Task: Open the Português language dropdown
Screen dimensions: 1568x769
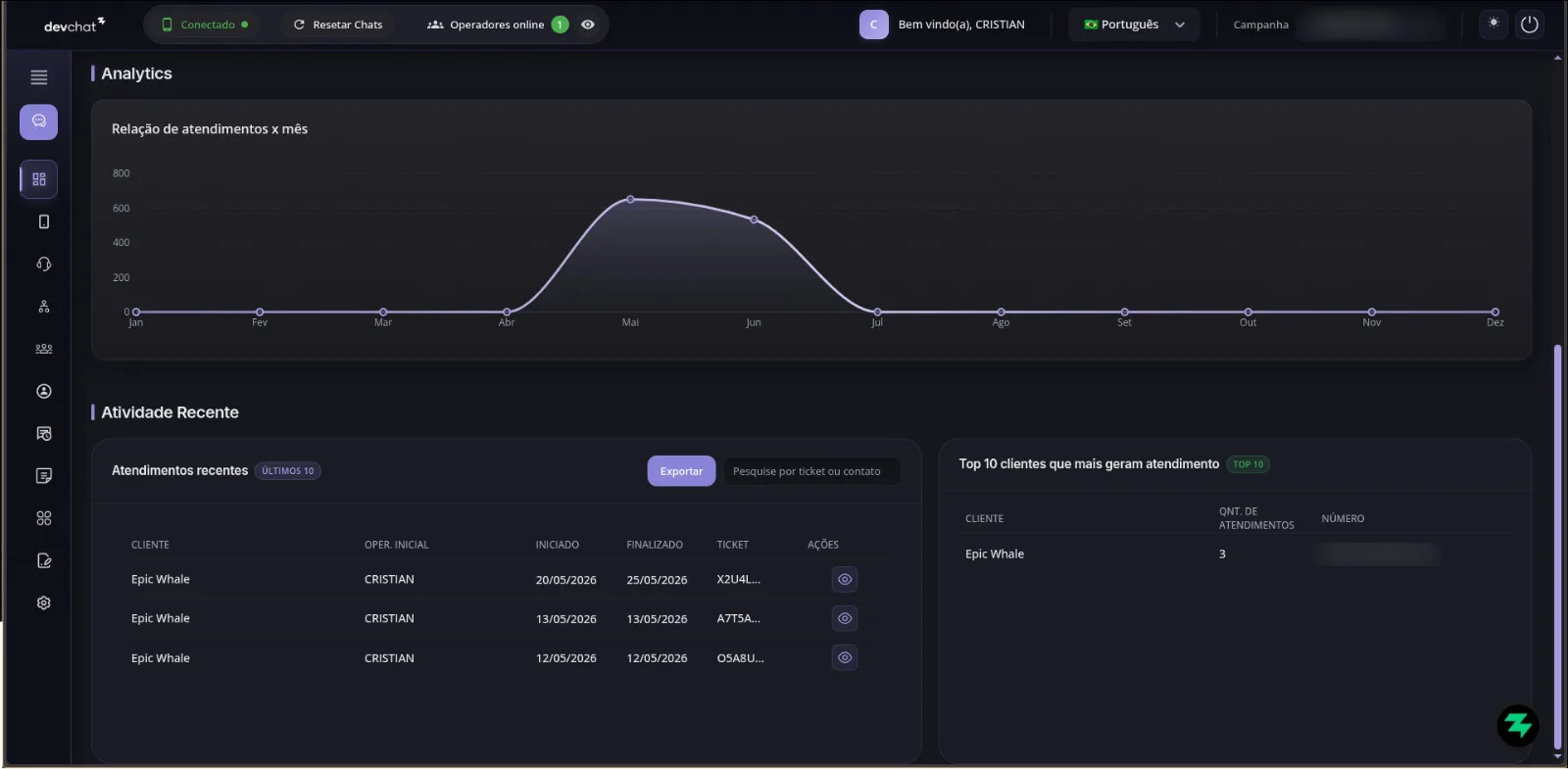Action: tap(1134, 24)
